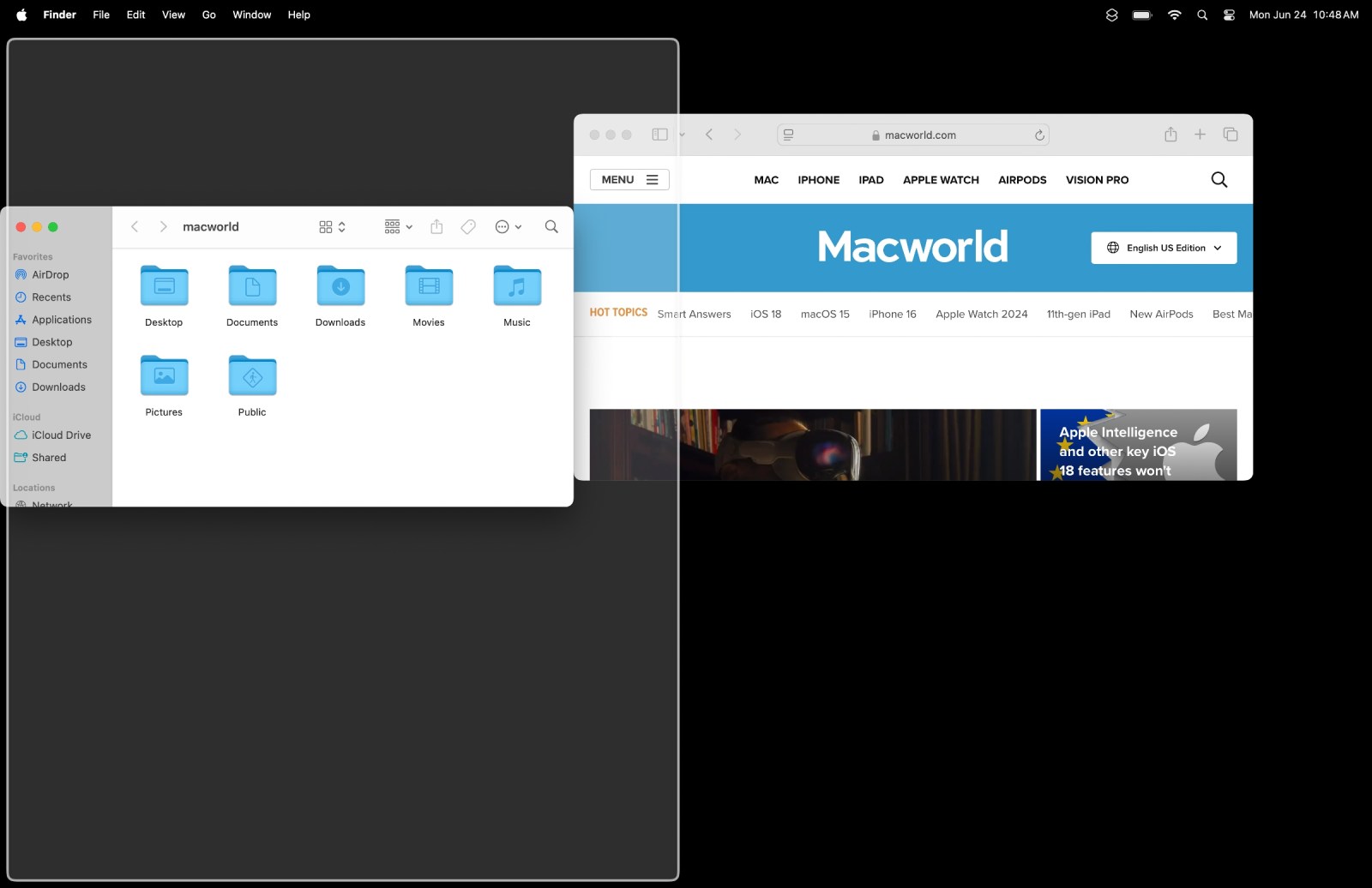Open Control Center in menu bar
1372x888 pixels.
click(x=1229, y=15)
